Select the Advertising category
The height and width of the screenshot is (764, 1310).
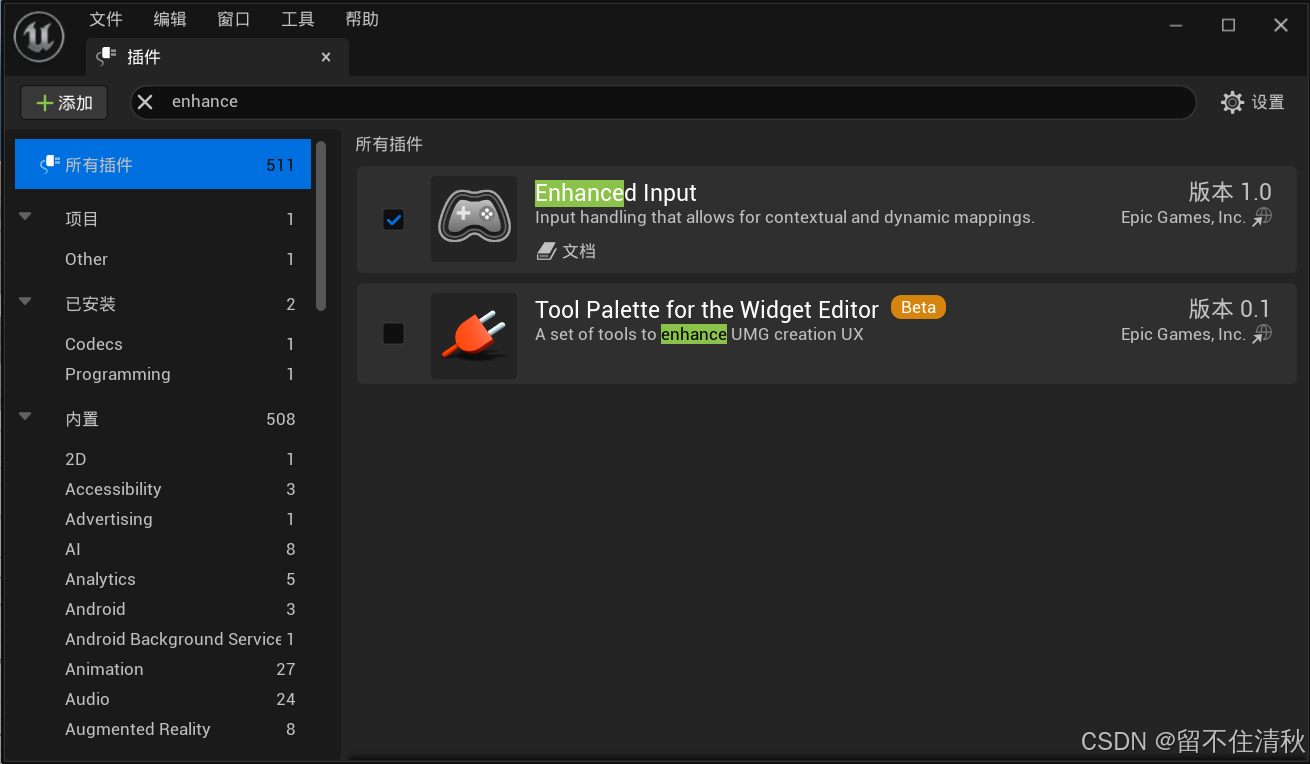tap(163, 519)
